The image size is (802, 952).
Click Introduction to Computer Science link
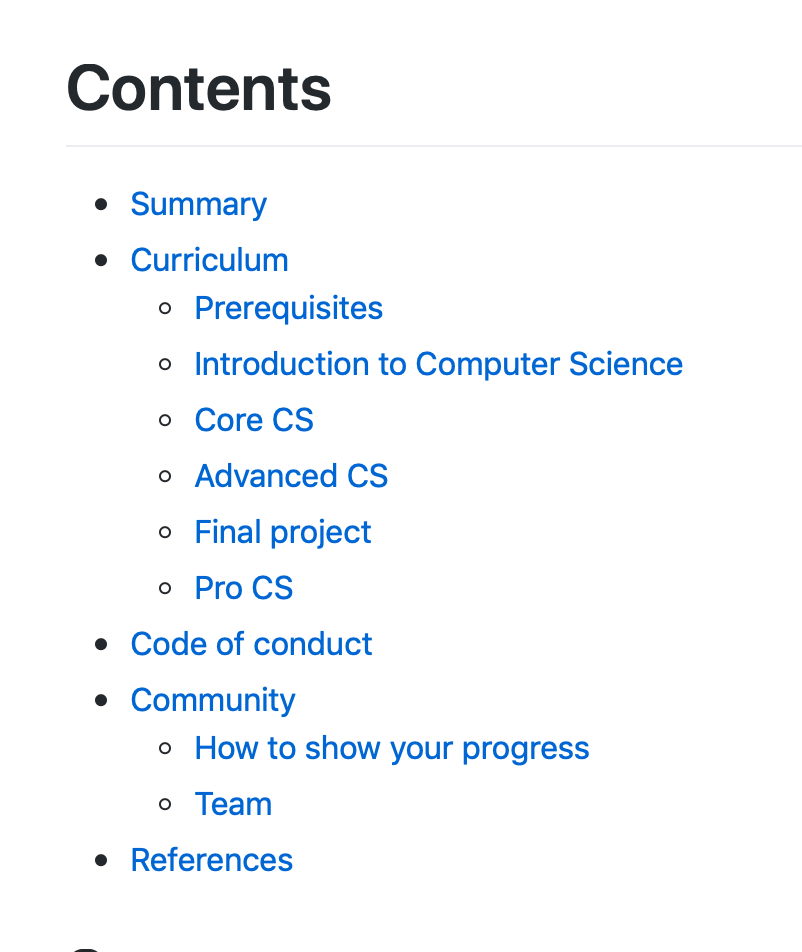click(438, 364)
